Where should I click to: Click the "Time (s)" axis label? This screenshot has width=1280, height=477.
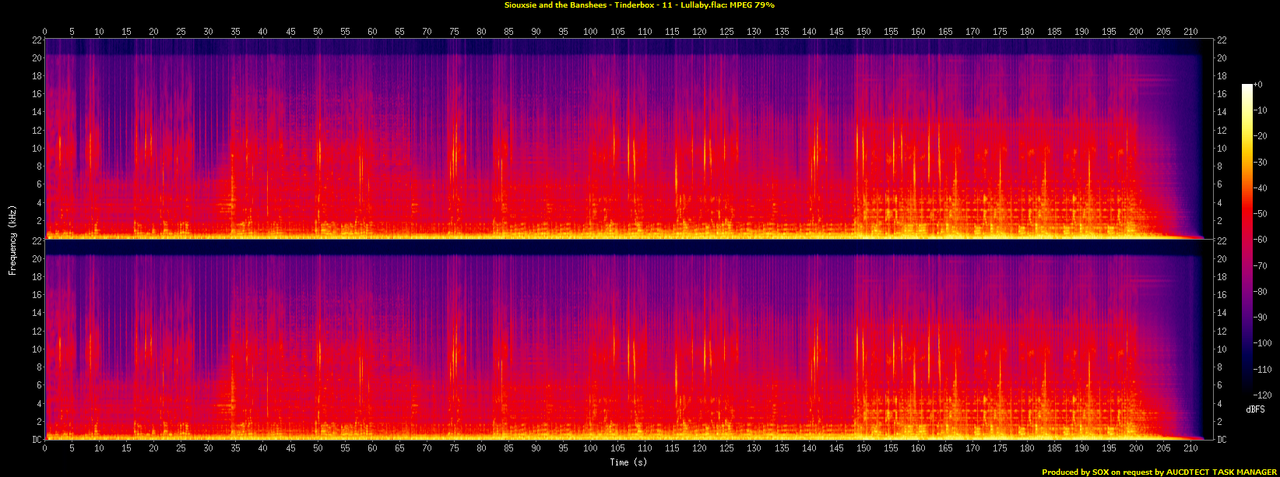tap(629, 461)
